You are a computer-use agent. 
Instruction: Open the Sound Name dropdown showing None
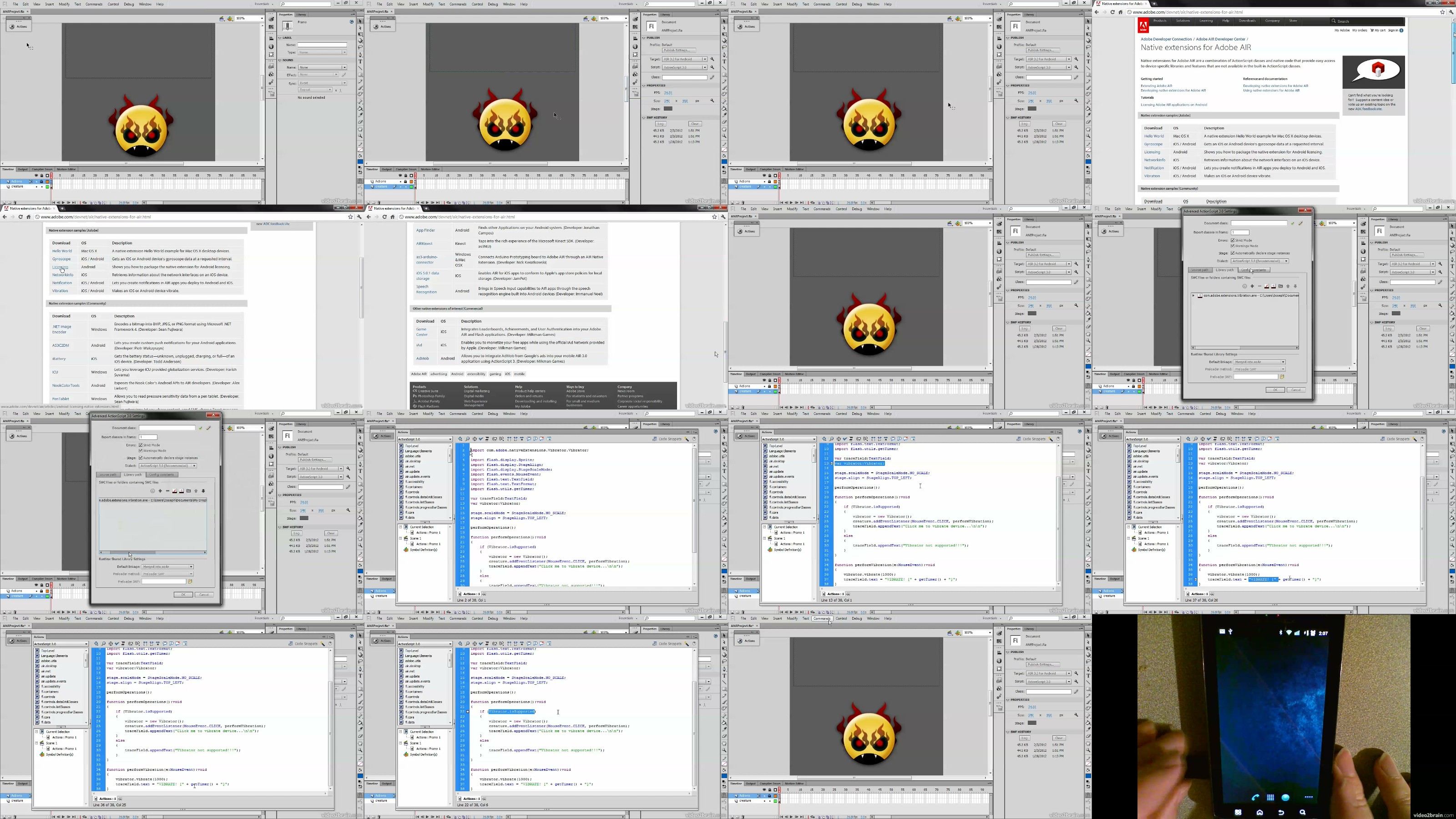click(323, 67)
